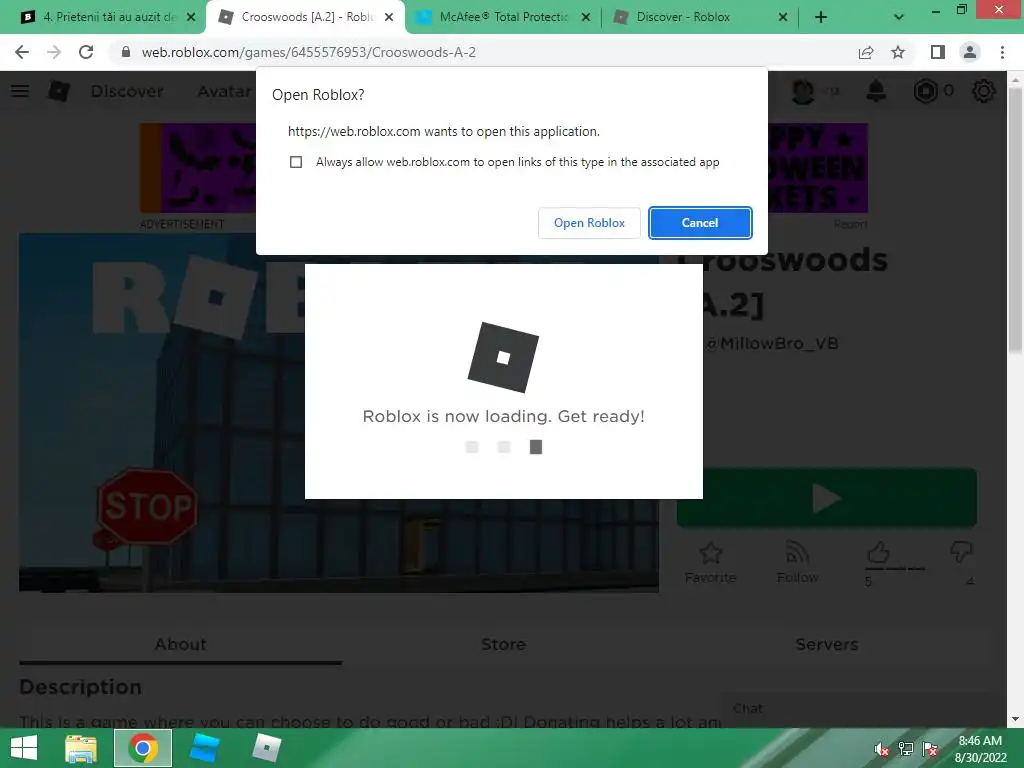Click the muted volume tray icon
This screenshot has height=768, width=1024.
881,749
